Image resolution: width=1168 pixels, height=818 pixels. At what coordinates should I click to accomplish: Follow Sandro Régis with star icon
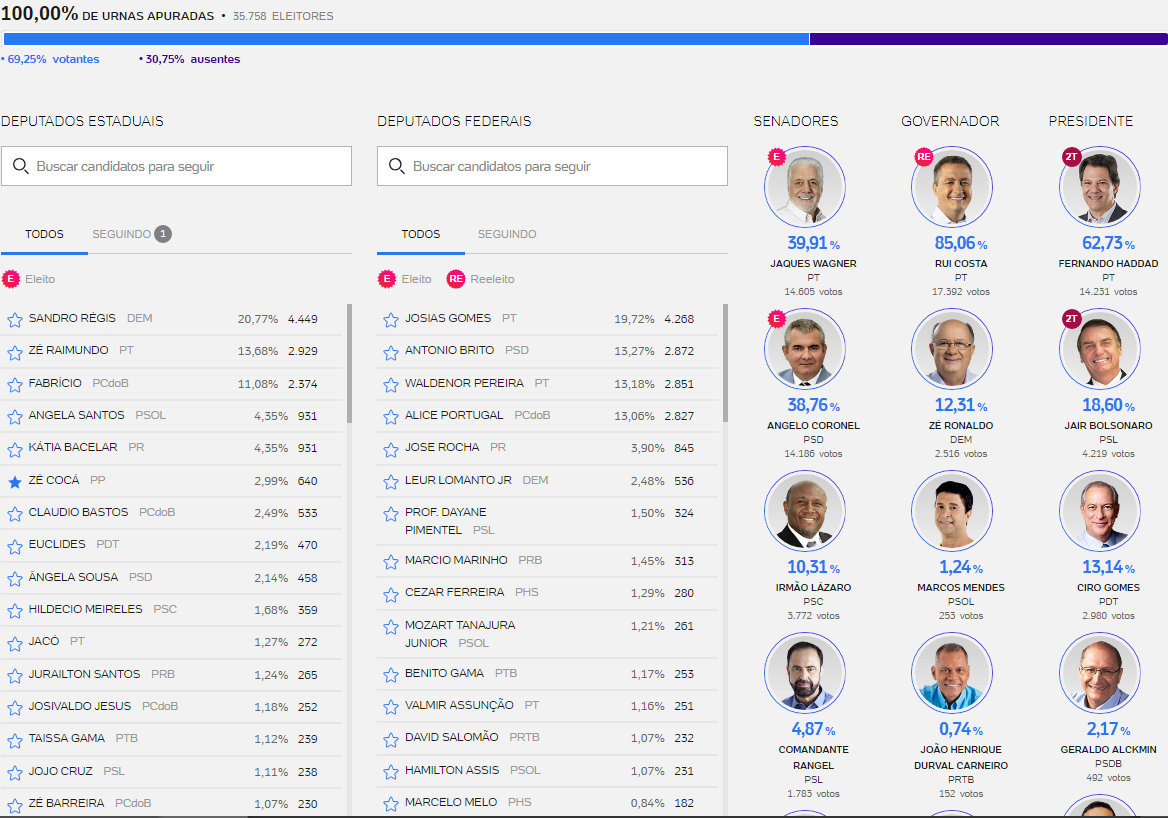(x=15, y=320)
